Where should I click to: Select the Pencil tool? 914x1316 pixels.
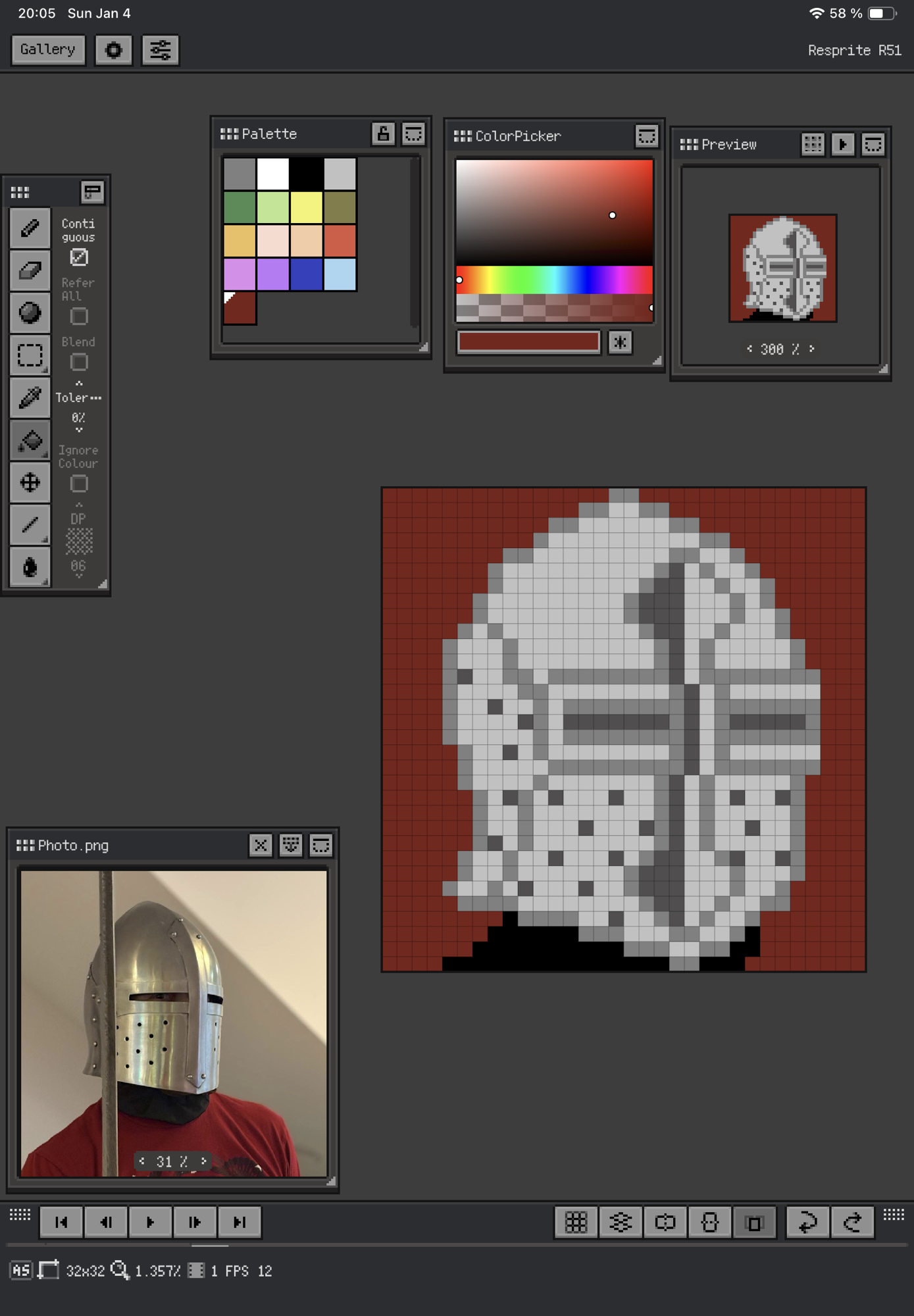[x=30, y=228]
